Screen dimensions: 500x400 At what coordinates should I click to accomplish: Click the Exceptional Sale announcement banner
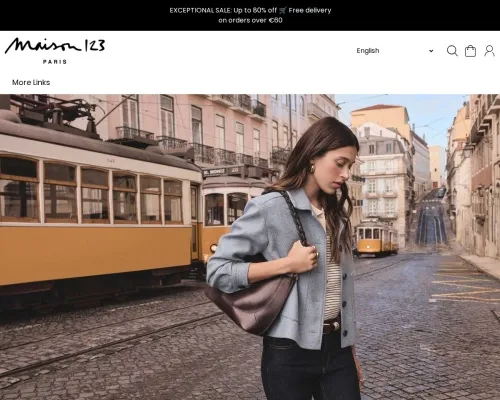pyautogui.click(x=250, y=15)
